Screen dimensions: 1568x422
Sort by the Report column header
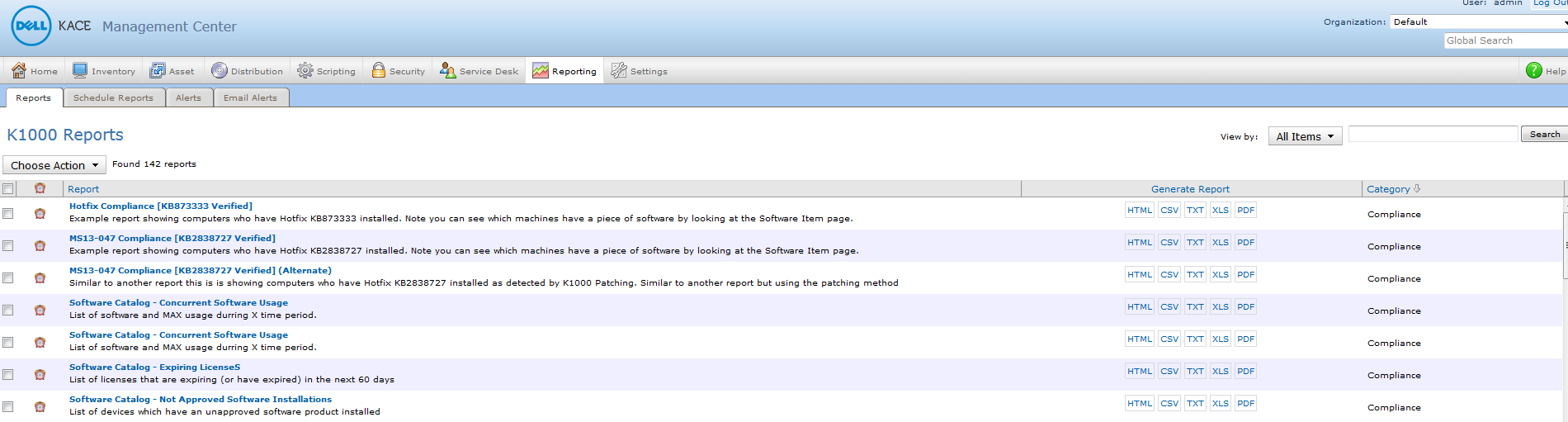coord(83,188)
